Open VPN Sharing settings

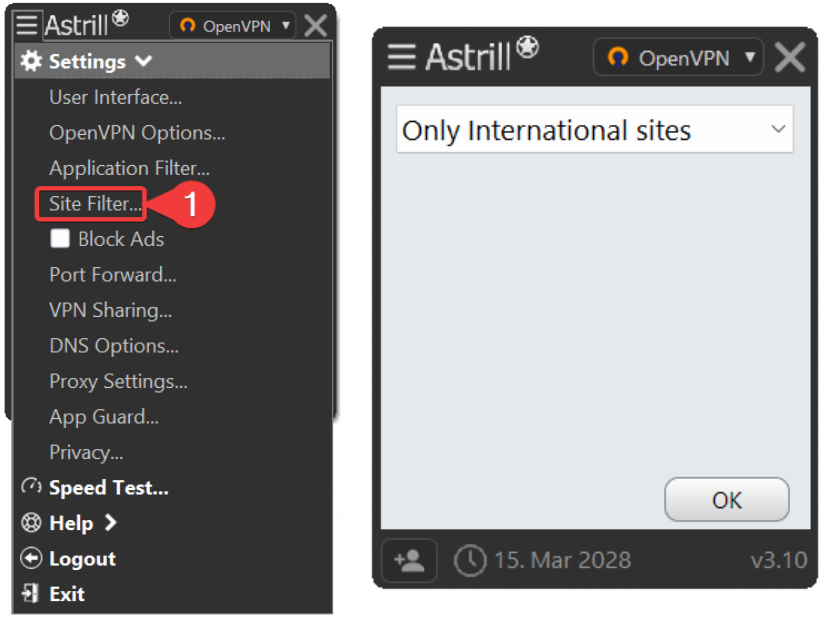(x=111, y=310)
